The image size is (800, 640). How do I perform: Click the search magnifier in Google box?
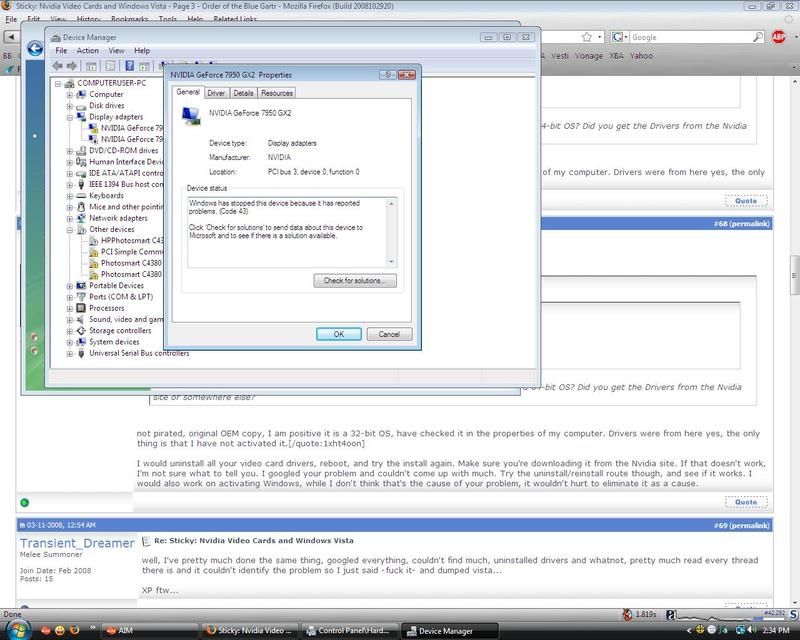click(x=758, y=37)
